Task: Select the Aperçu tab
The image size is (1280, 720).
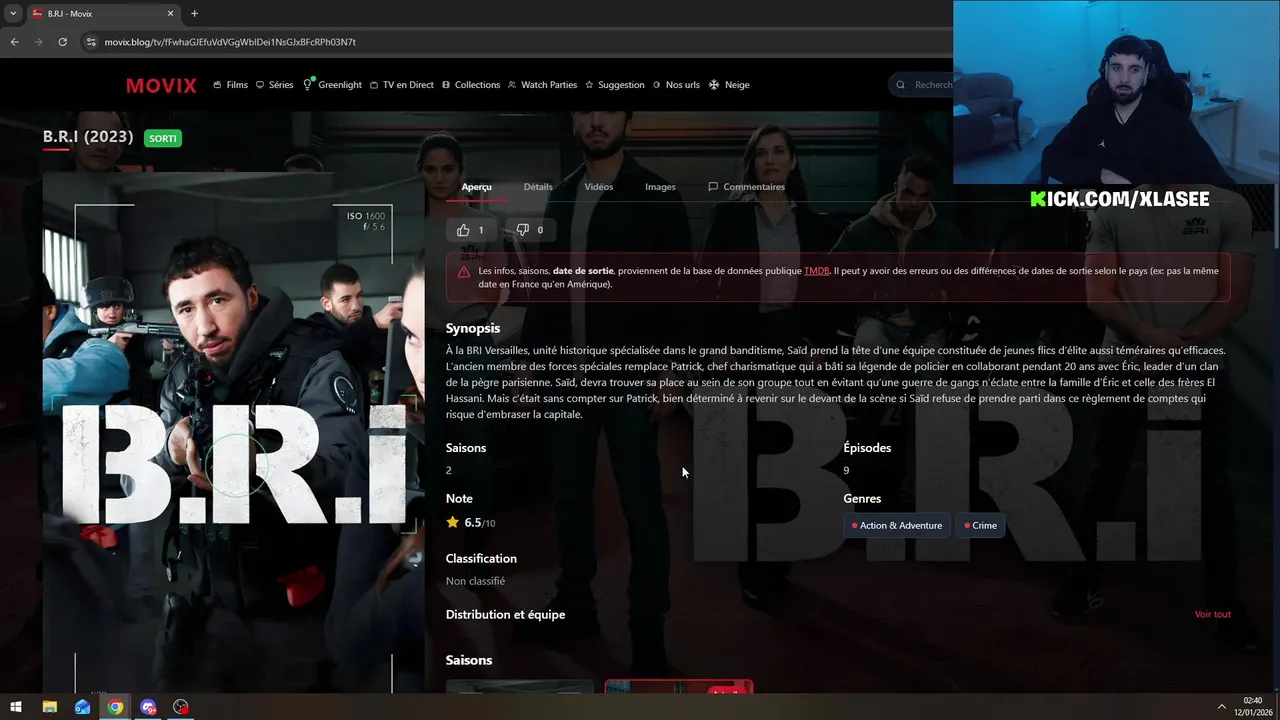Action: [476, 187]
